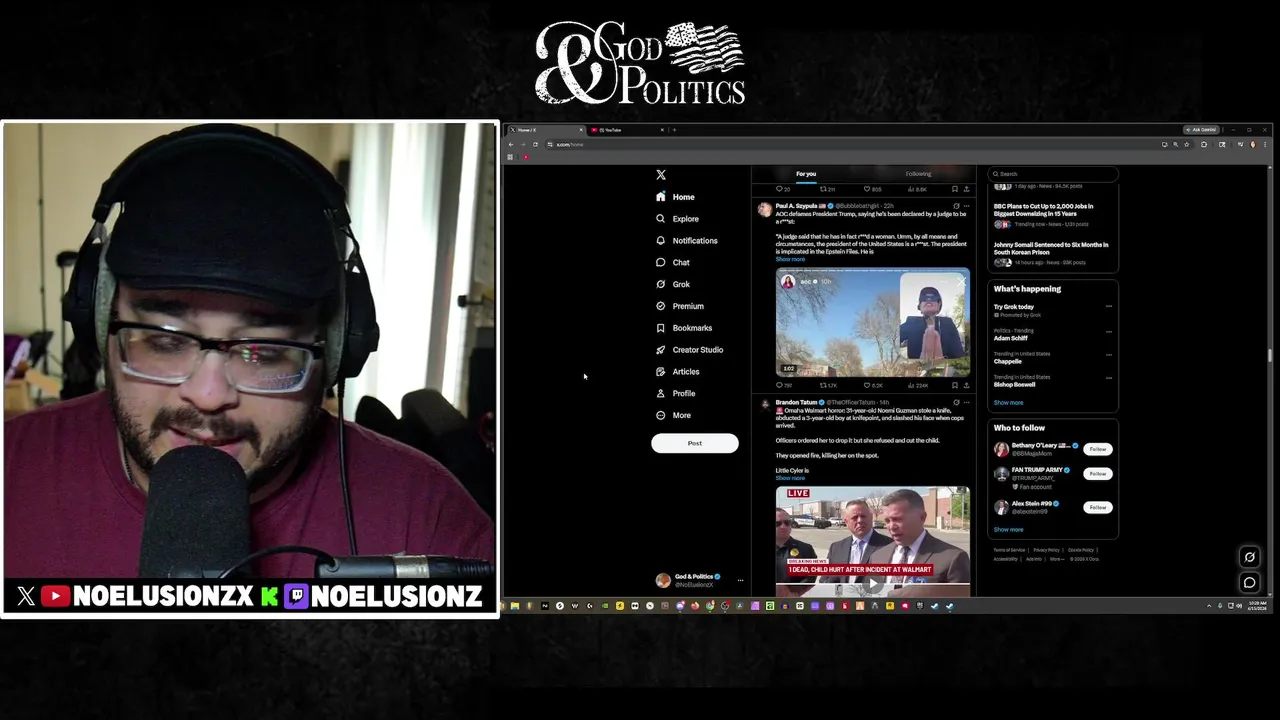Open Brandon Tatum's avatar
1280x720 pixels.
pyautogui.click(x=765, y=405)
